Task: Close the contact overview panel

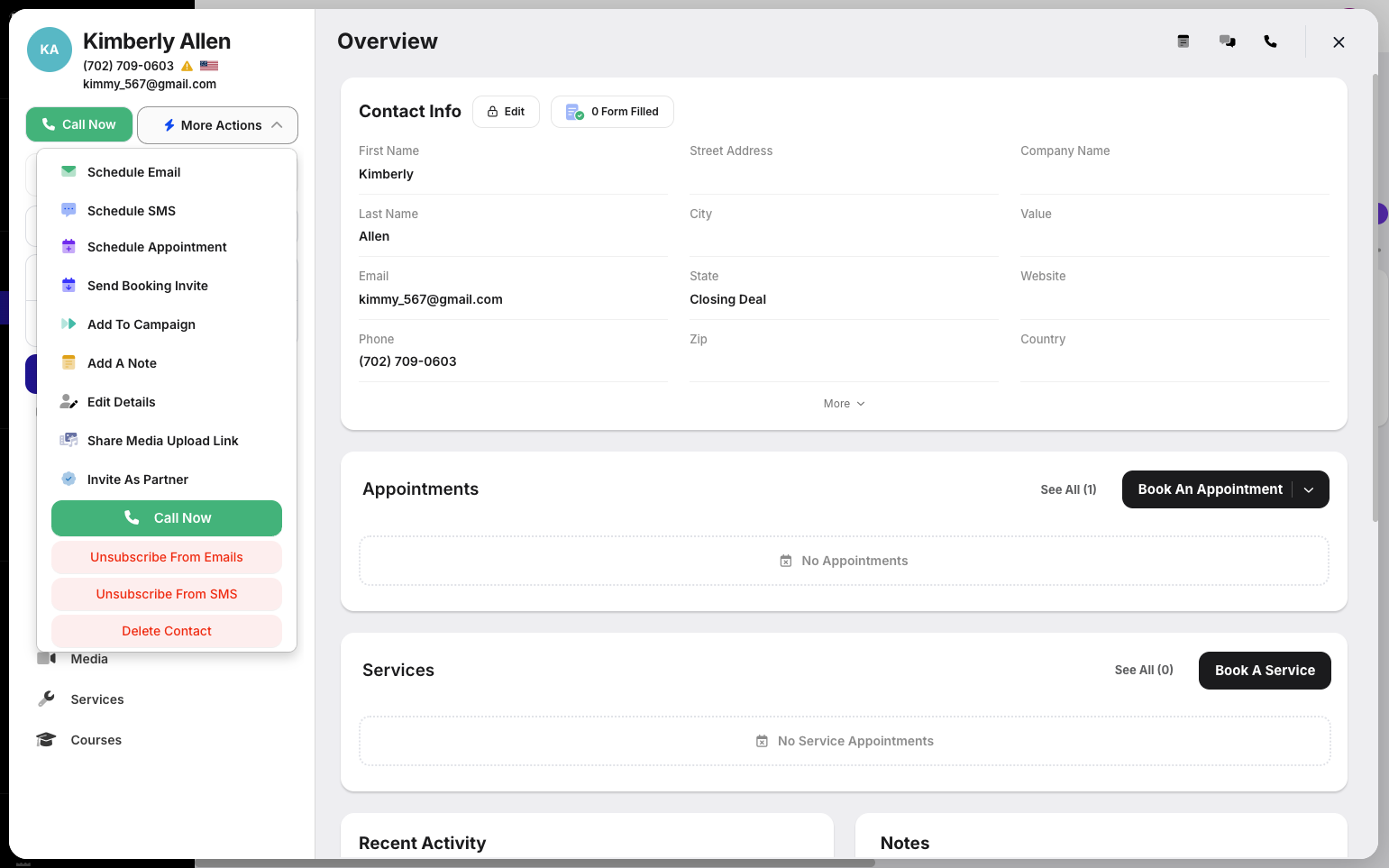Action: tap(1339, 42)
